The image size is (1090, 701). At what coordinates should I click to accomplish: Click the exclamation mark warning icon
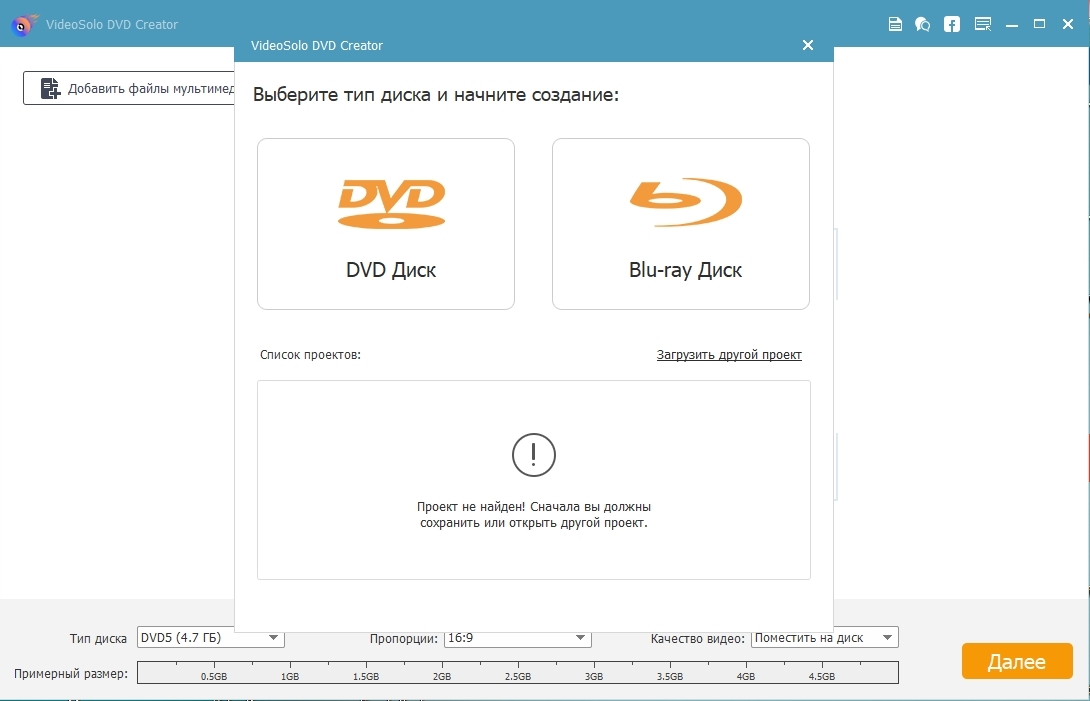(x=533, y=455)
